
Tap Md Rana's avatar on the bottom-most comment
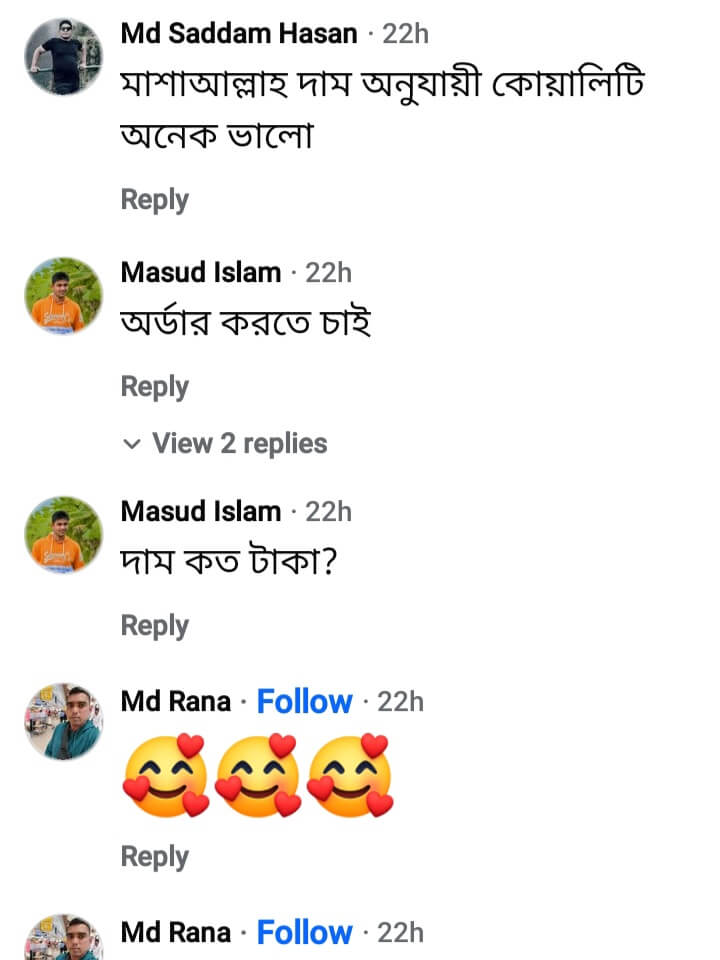point(63,940)
